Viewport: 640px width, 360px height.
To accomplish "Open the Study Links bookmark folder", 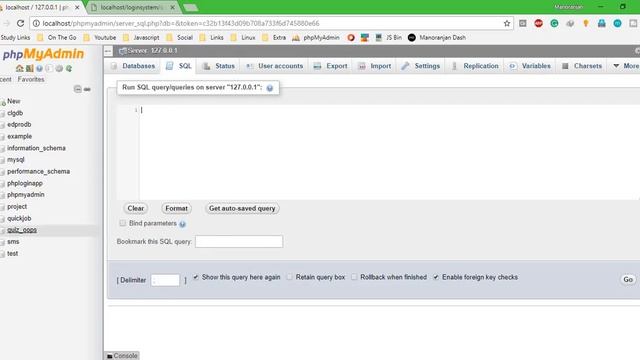I will pos(15,38).
